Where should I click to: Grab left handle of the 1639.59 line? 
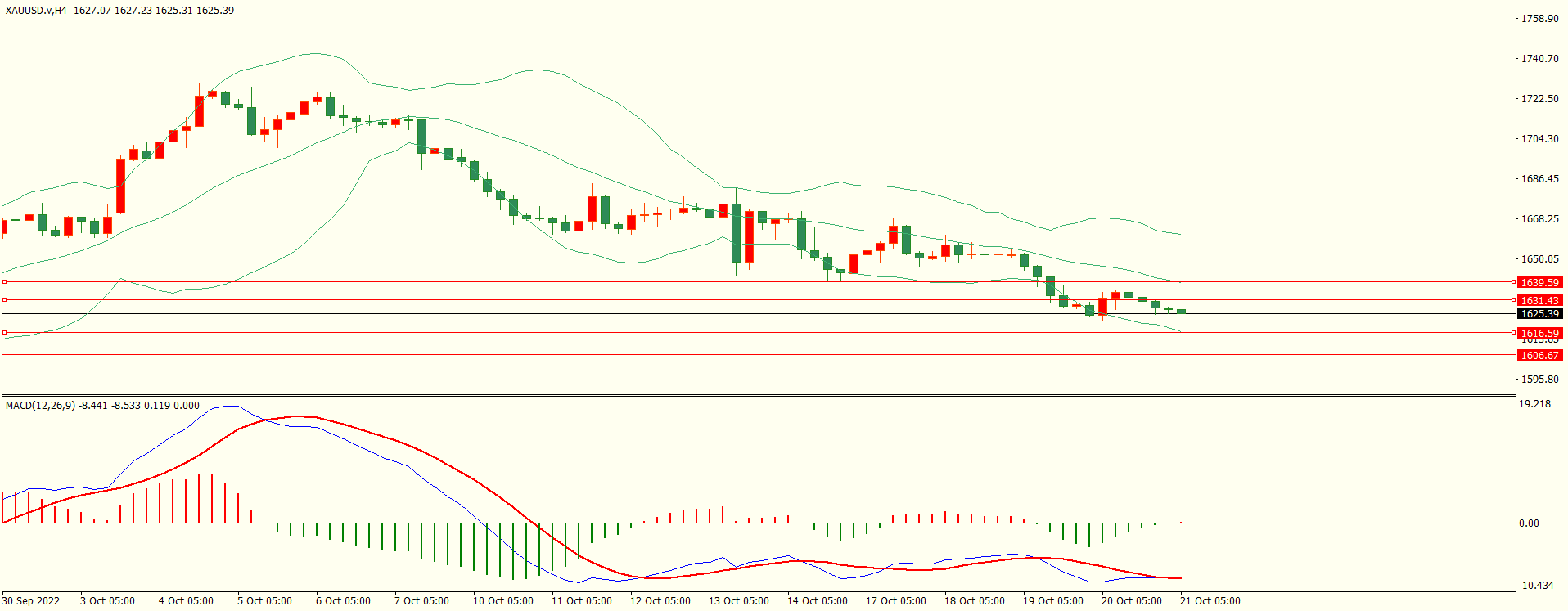point(4,281)
